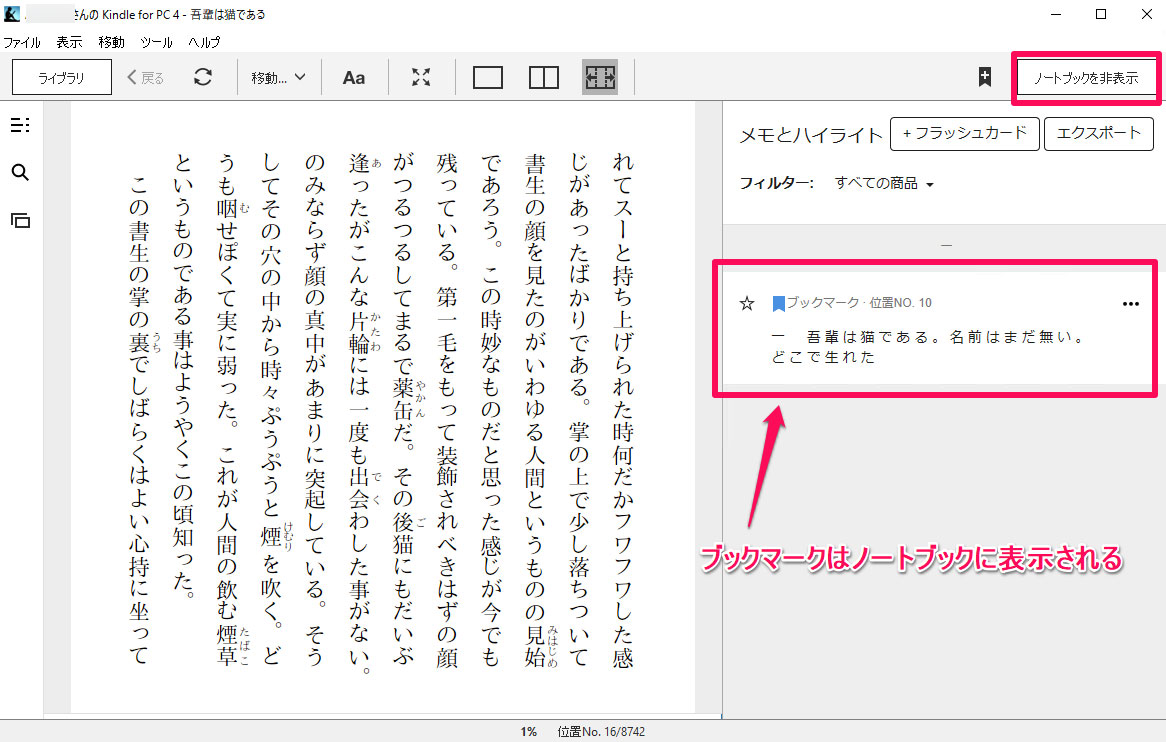Click ノートブックを非表示 button

(x=1086, y=78)
